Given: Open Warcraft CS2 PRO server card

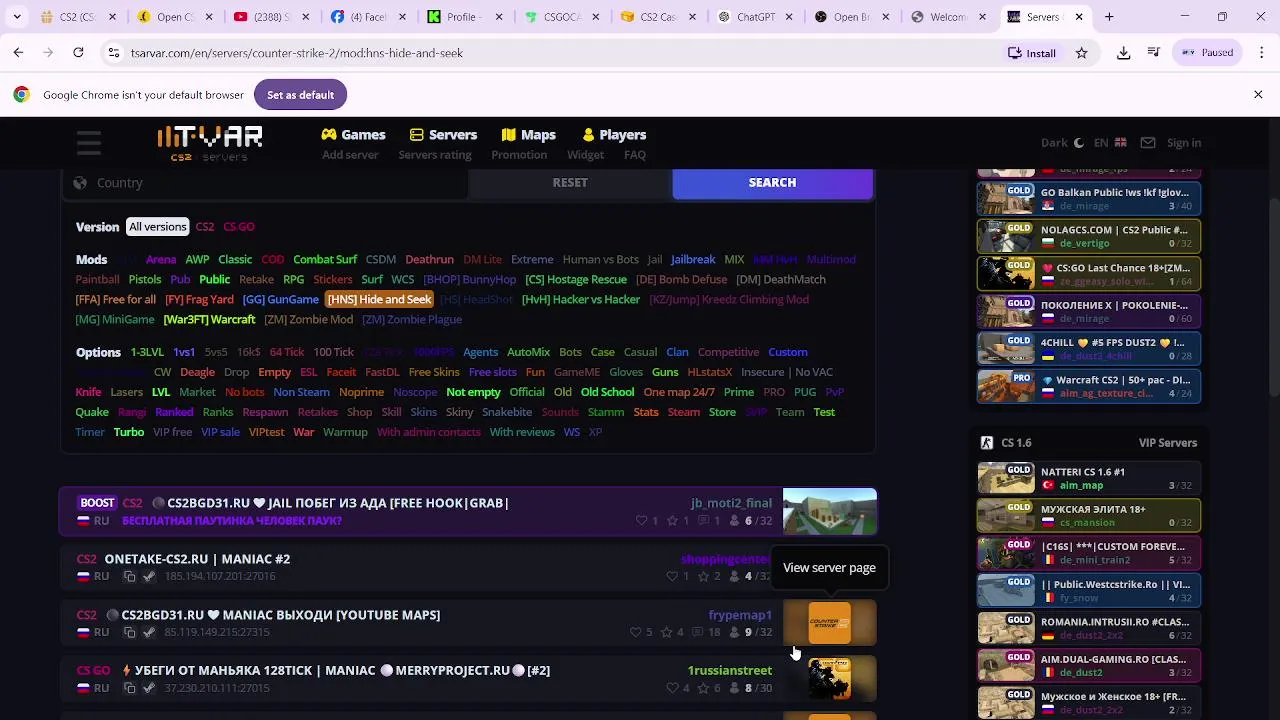Looking at the screenshot, I should coord(1089,386).
